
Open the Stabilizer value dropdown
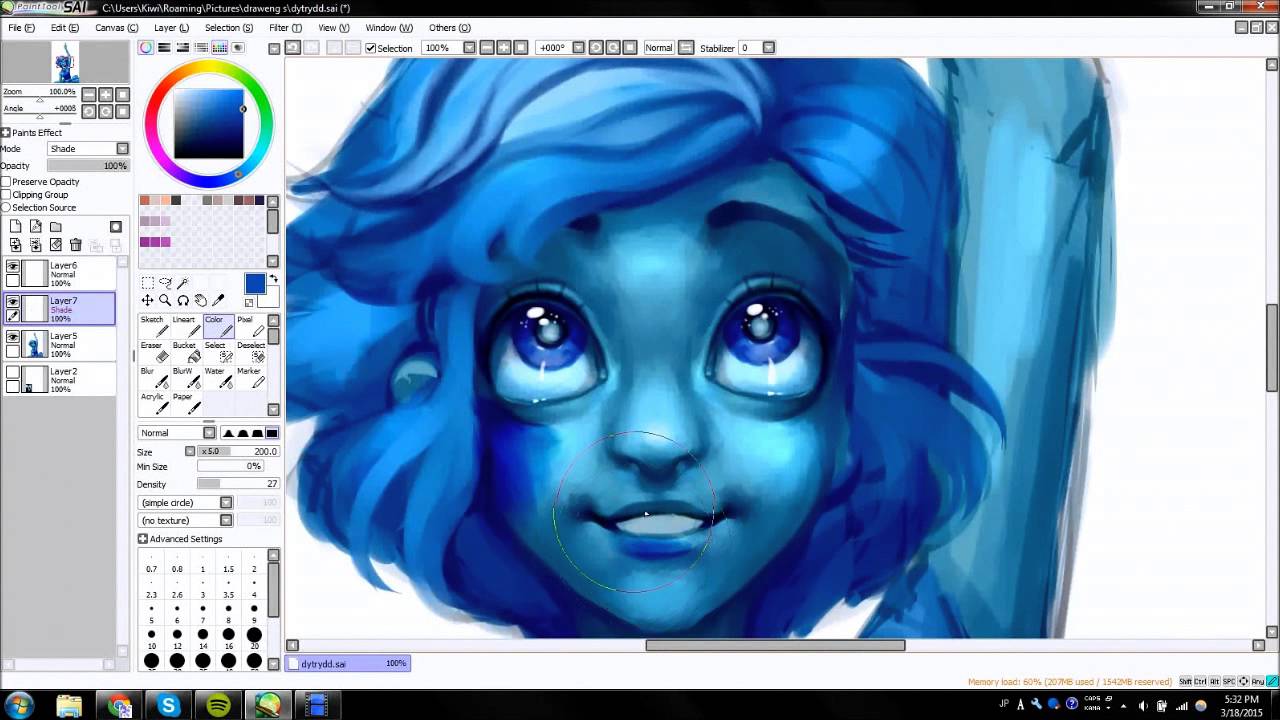[769, 48]
